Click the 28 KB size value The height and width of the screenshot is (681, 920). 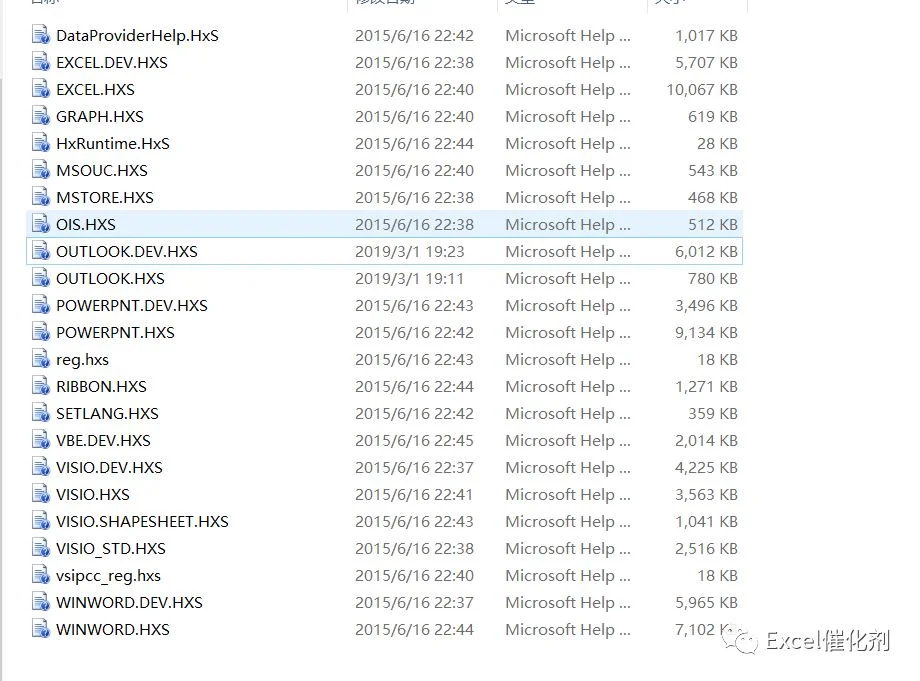[718, 144]
